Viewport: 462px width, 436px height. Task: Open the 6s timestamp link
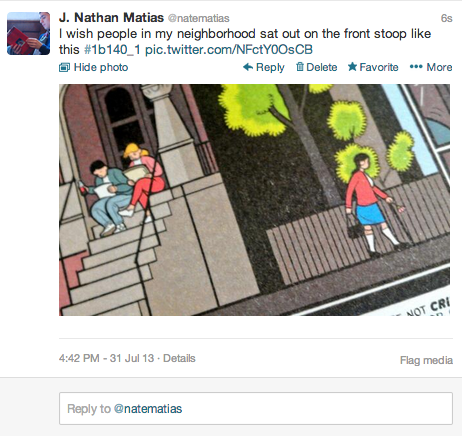coord(446,18)
